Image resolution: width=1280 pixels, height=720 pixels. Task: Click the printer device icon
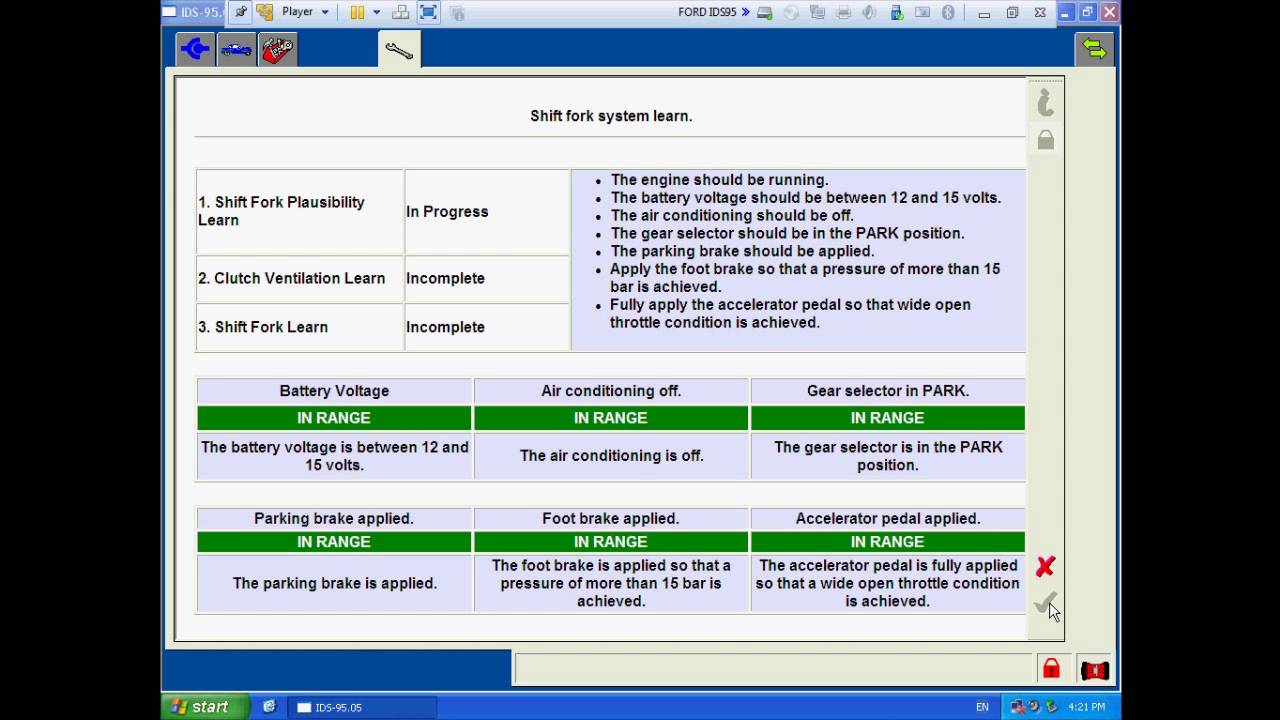pos(843,13)
